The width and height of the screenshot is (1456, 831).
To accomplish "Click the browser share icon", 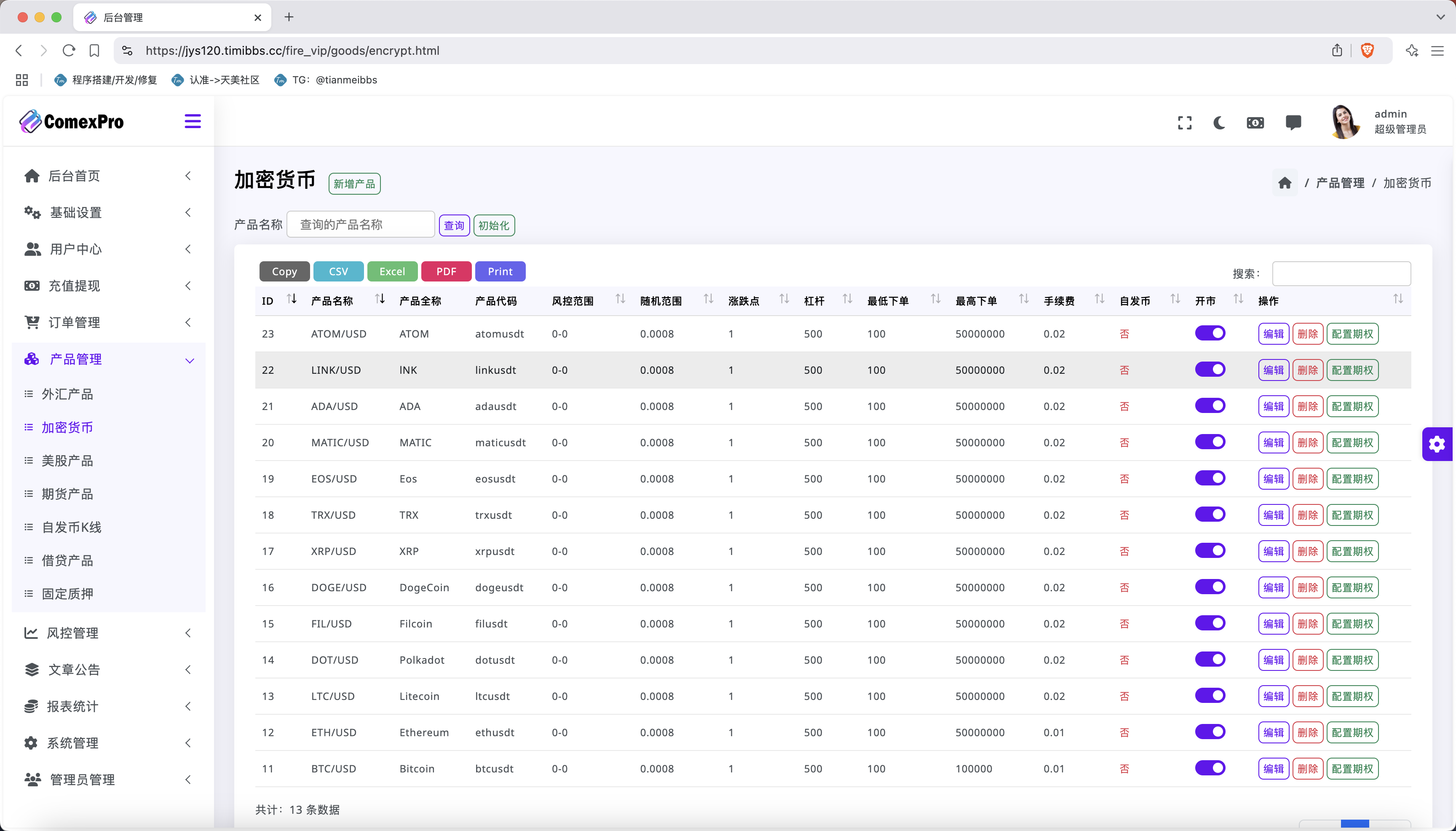I will 1337,50.
